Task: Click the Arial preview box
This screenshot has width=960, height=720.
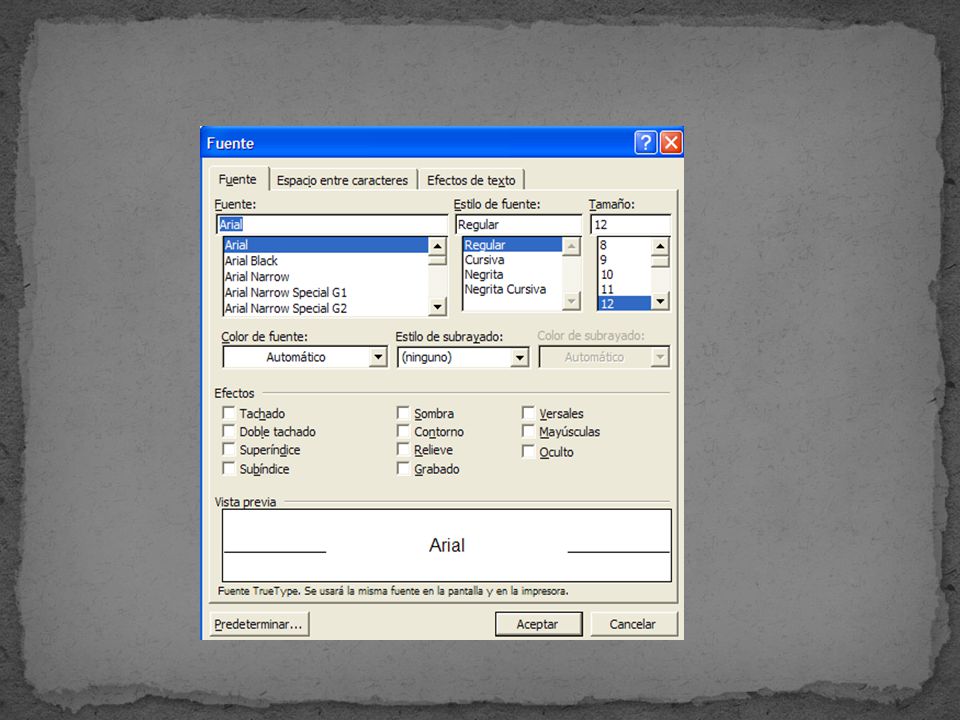Action: point(447,545)
